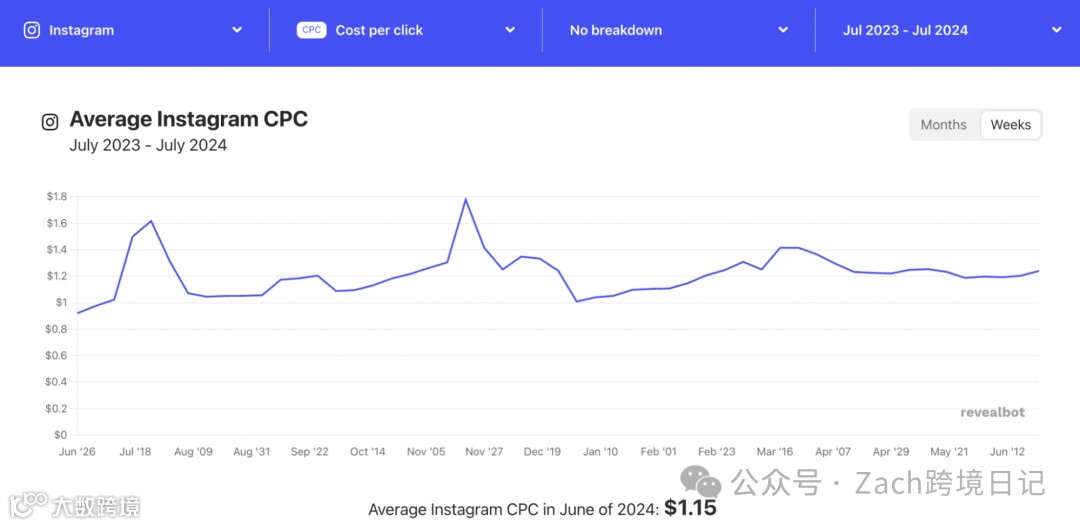The image size is (1080, 526).
Task: Click the chevron arrow of the date range selector
Action: 1056,30
